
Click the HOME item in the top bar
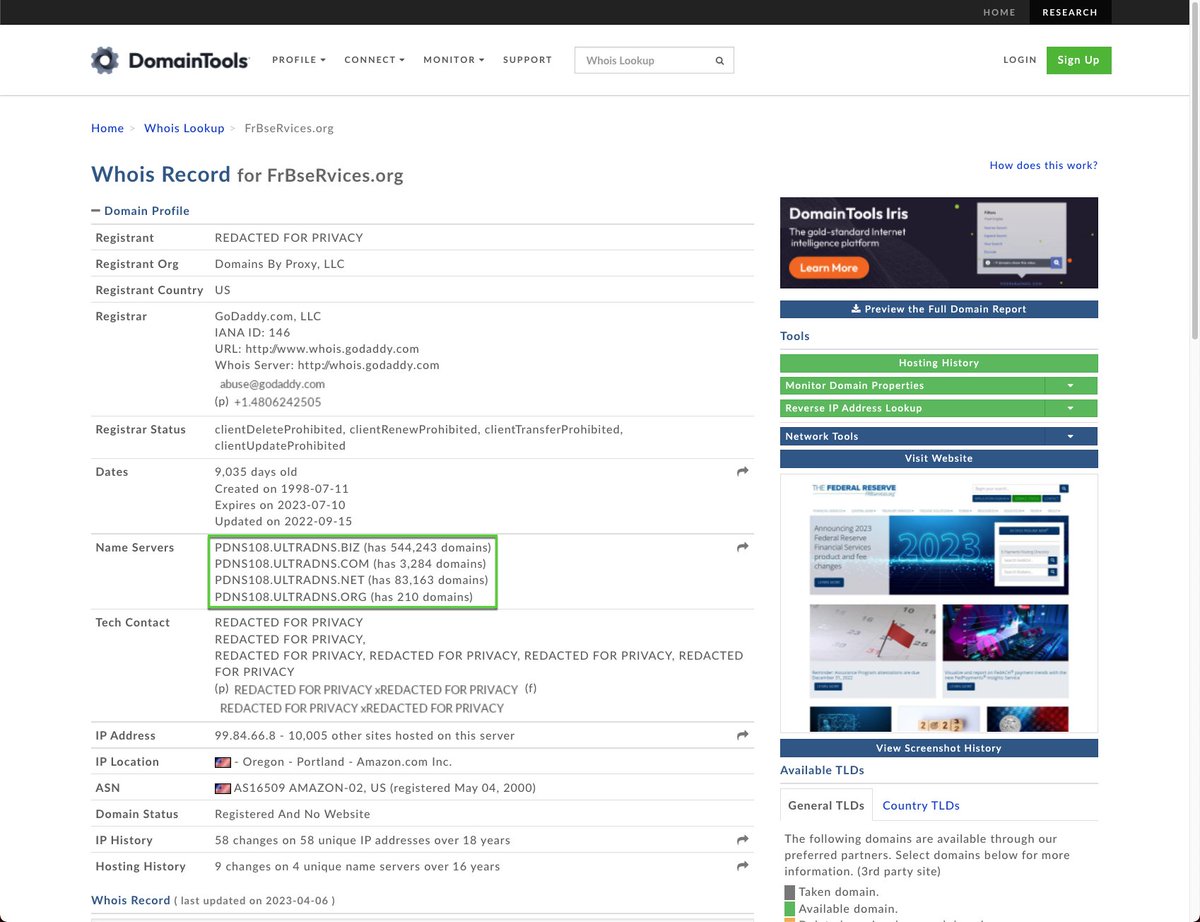coord(999,12)
